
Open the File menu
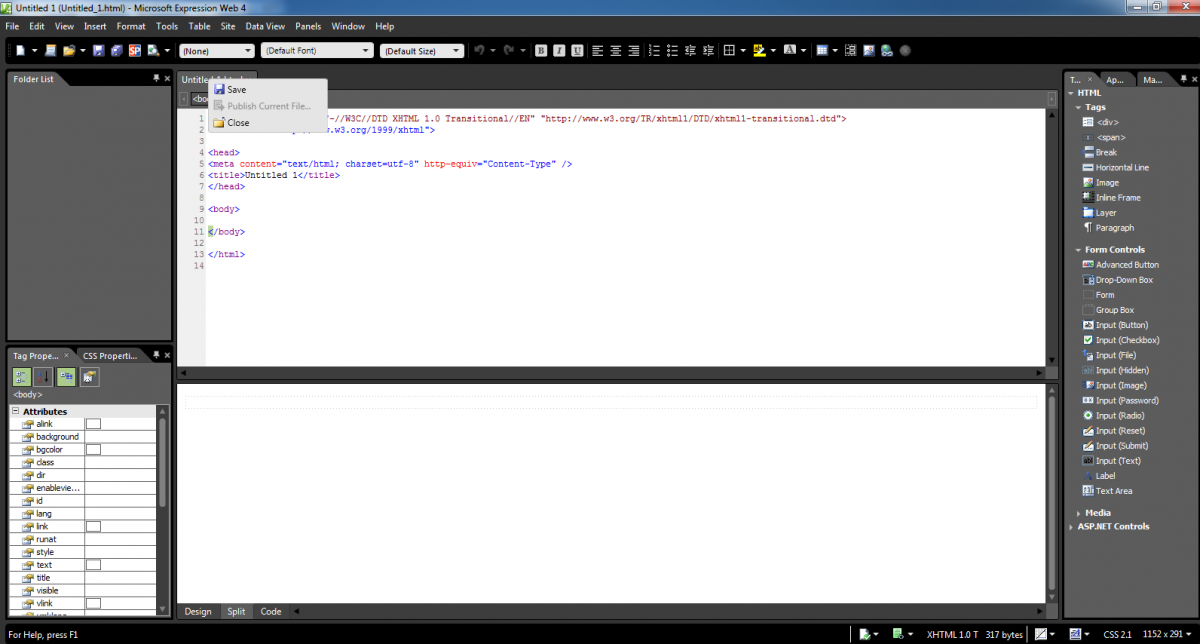coord(12,26)
